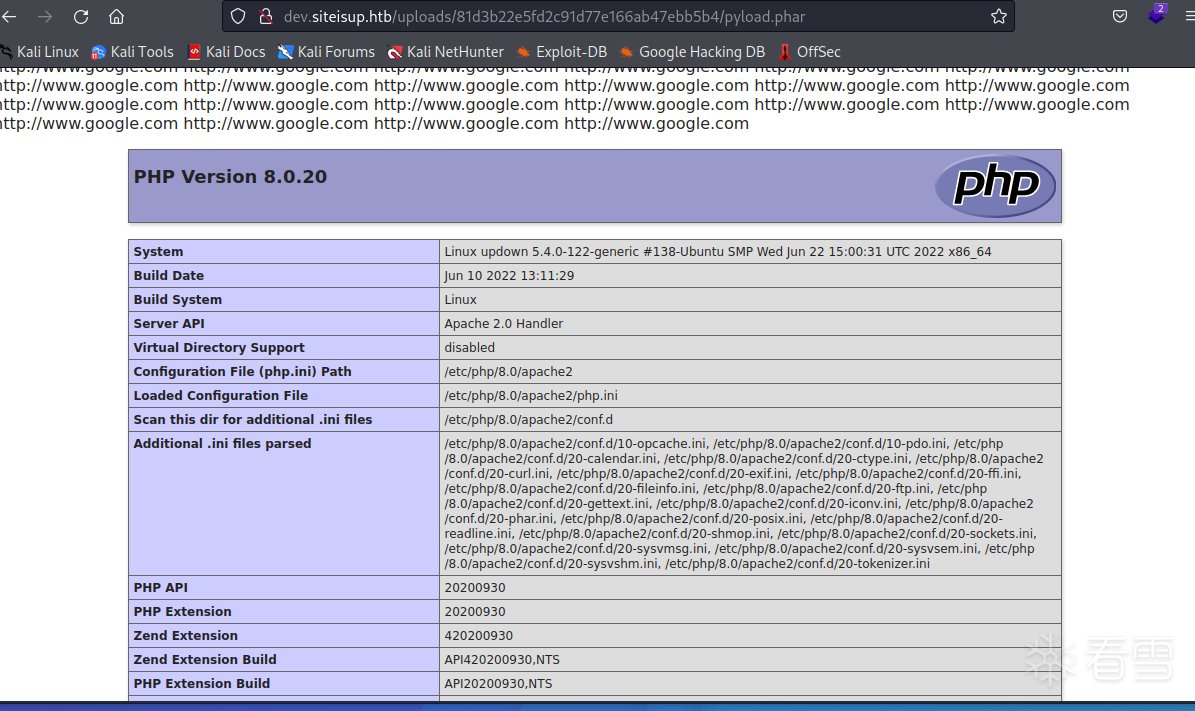Select the Loaded Configuration File label

click(220, 396)
